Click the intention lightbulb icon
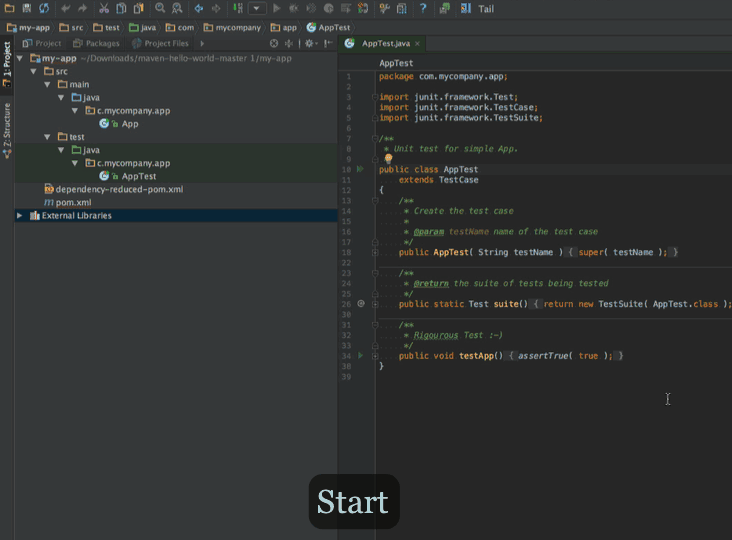732x540 pixels. 388,159
